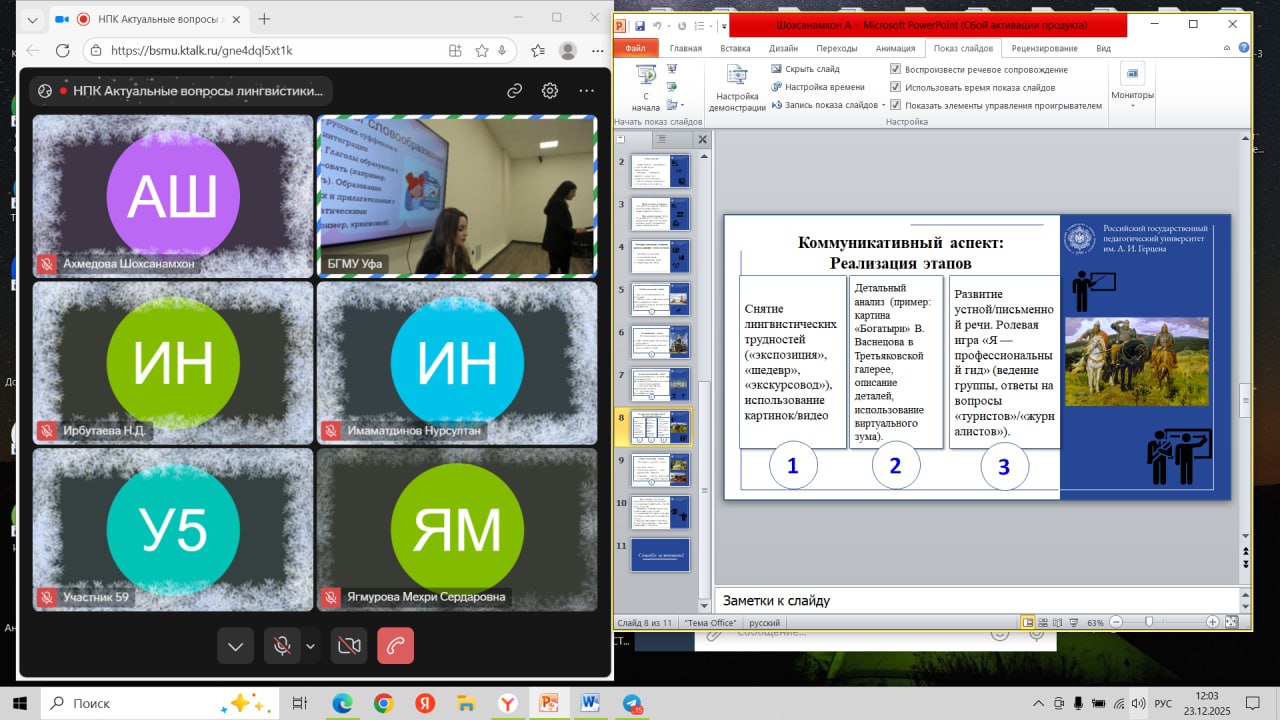This screenshot has width=1280, height=720.
Task: Expand microphone options arrow next to mic
Action: click(310, 646)
